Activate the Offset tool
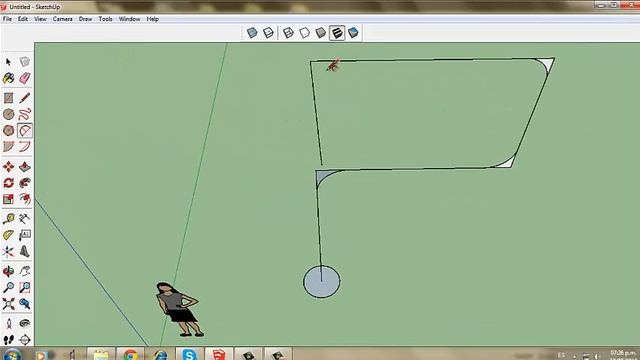640x360 pixels. (x=24, y=199)
